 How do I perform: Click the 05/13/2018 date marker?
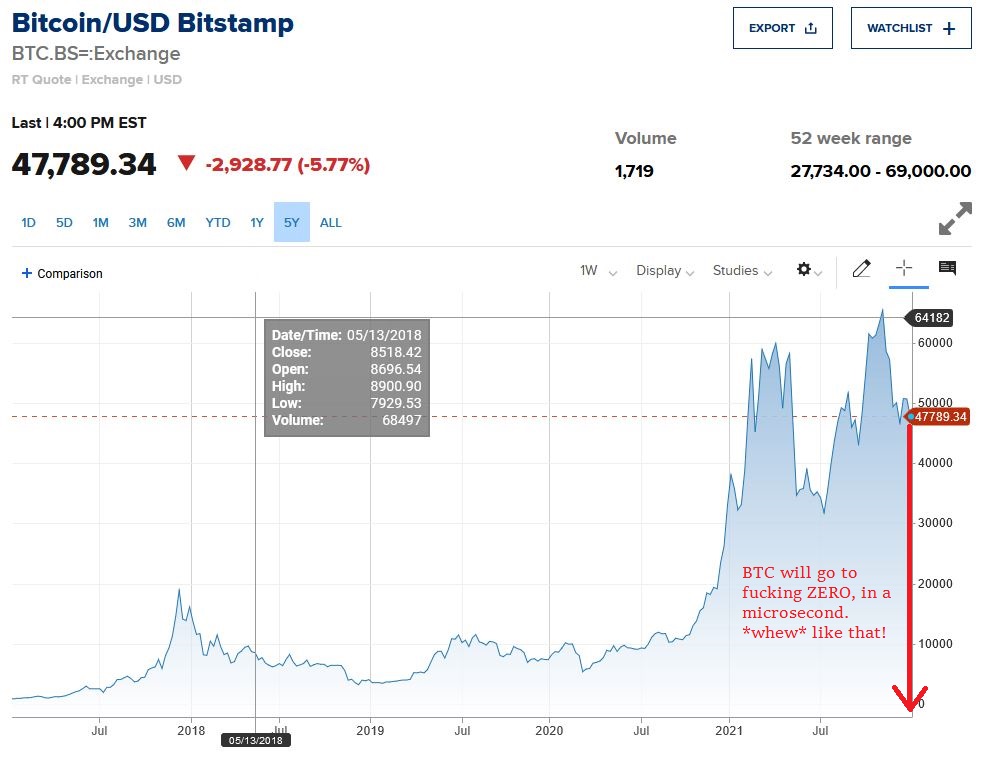[257, 740]
